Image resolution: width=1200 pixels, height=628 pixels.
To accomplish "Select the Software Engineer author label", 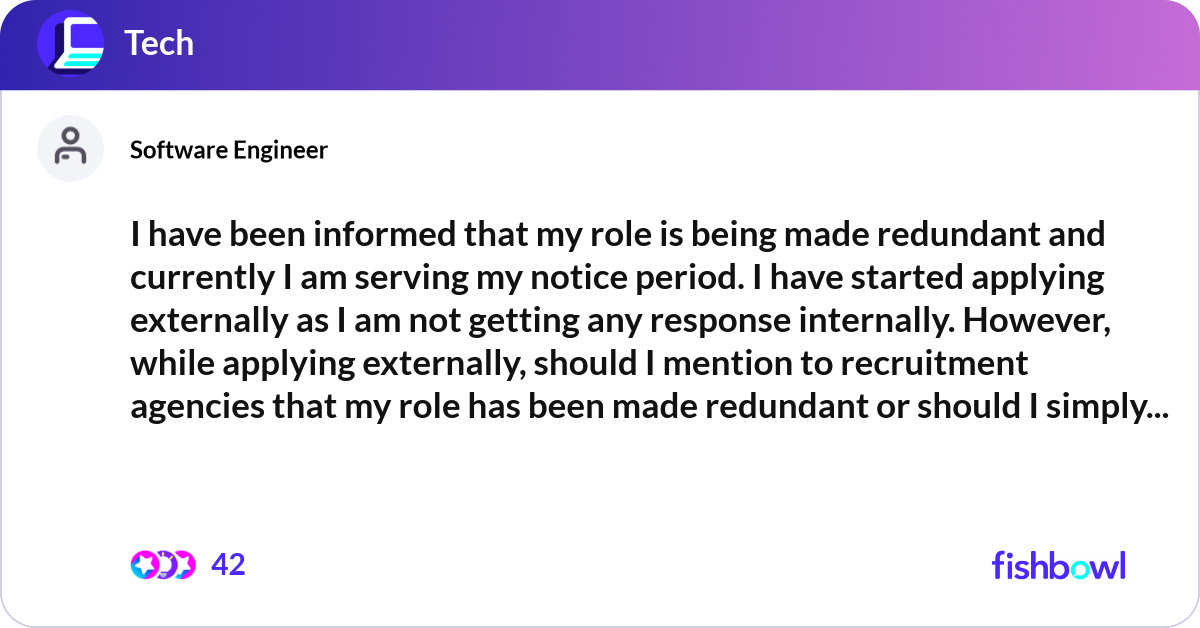I will [x=229, y=150].
